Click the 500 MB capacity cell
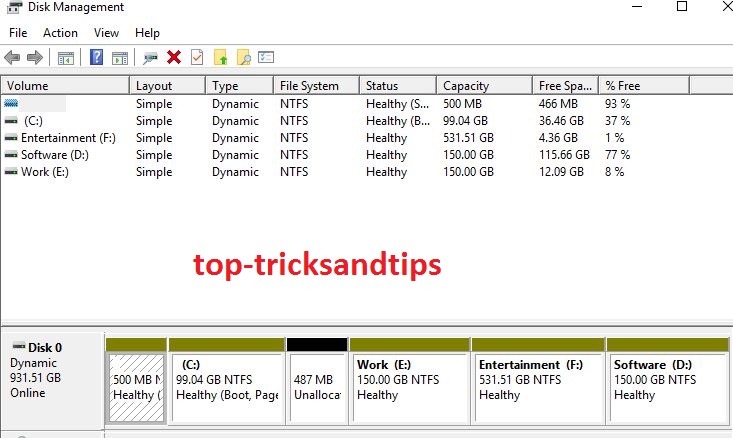Screen dimensions: 733x438 (x=462, y=104)
